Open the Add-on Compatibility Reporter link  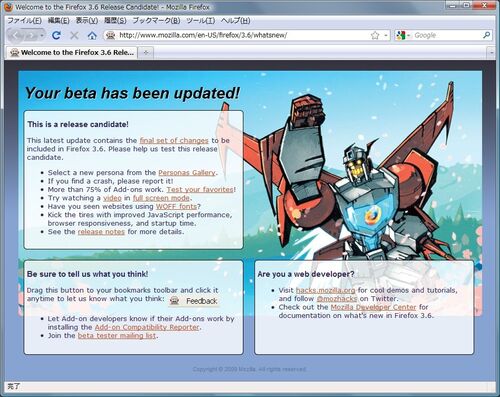click(147, 327)
